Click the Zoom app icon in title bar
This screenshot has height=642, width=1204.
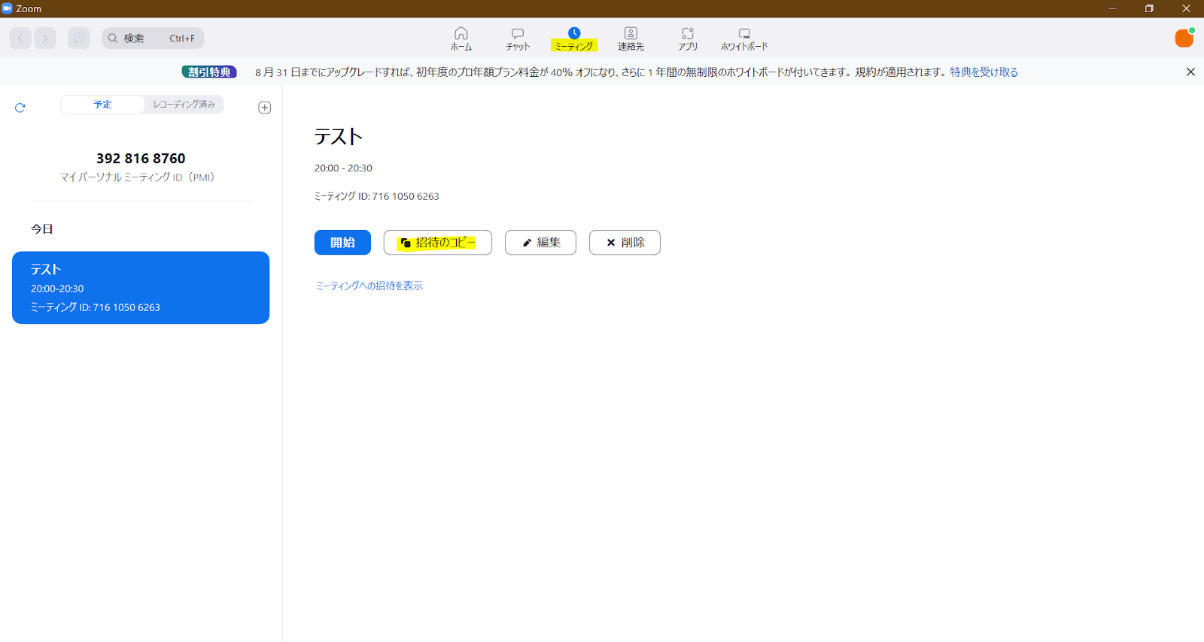click(7, 8)
